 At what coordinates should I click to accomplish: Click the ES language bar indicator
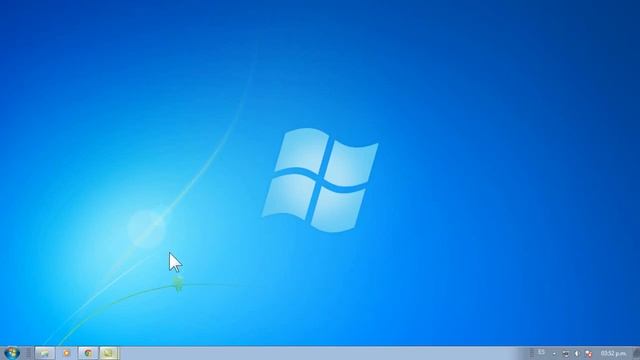(x=541, y=352)
